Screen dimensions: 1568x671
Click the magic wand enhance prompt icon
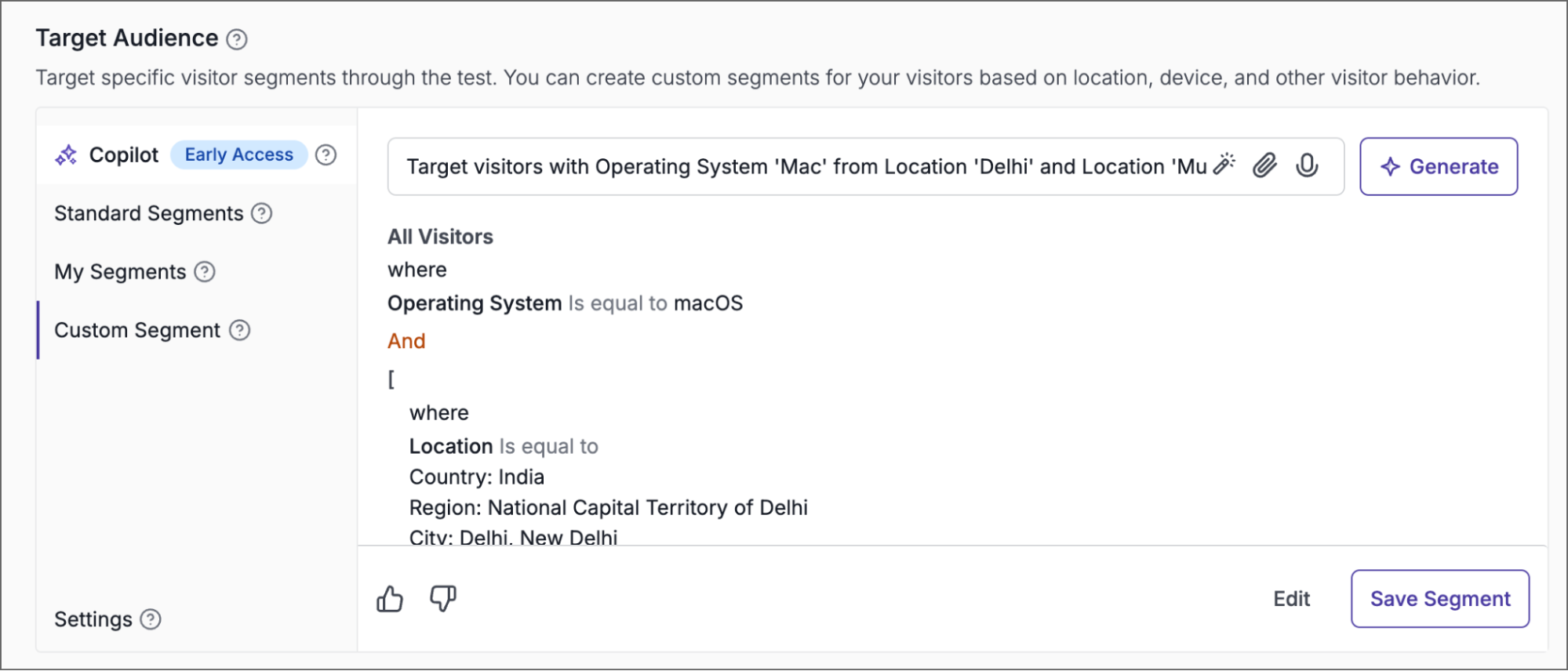click(1224, 164)
